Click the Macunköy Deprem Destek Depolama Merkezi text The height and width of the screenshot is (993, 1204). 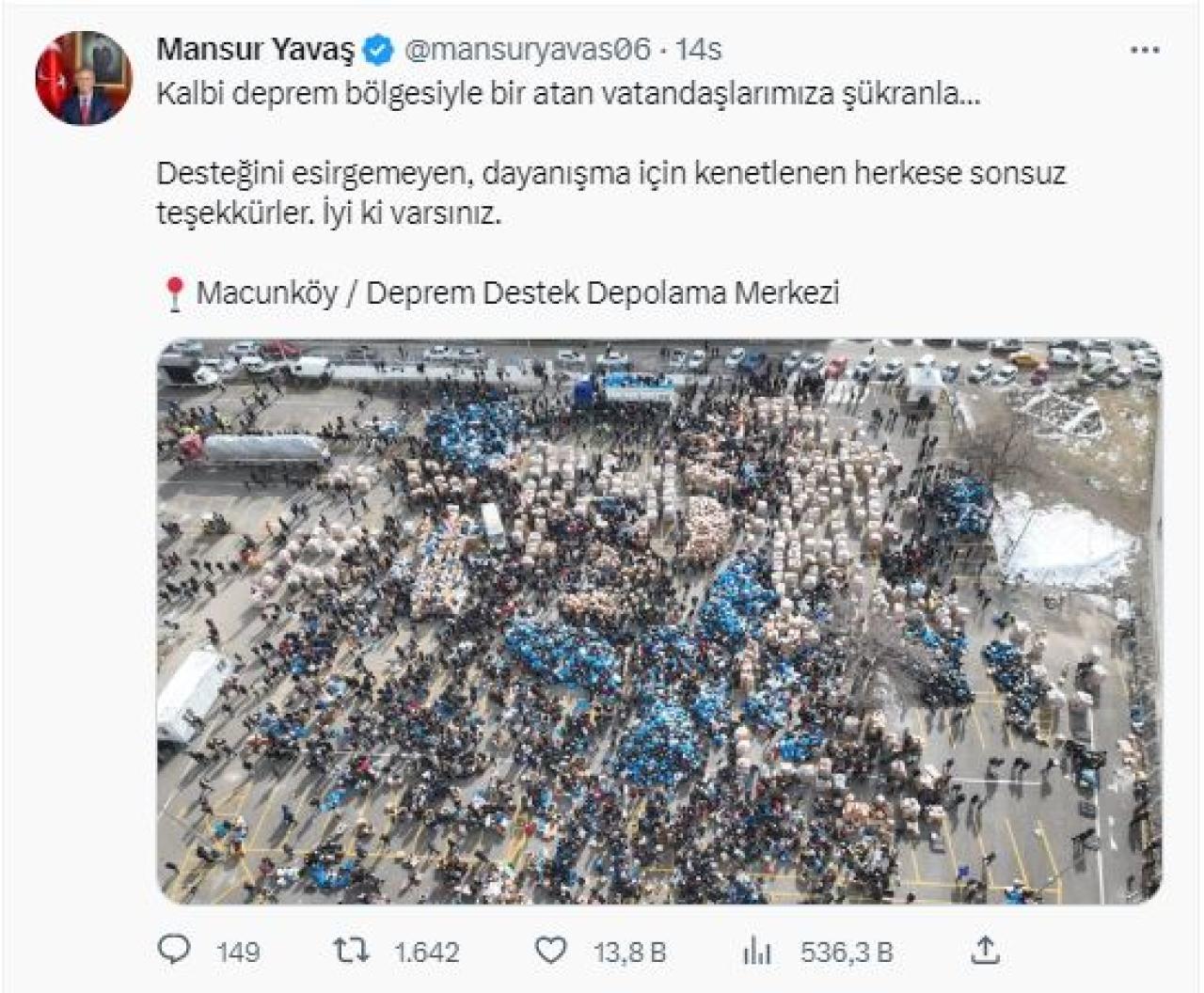[x=517, y=293]
